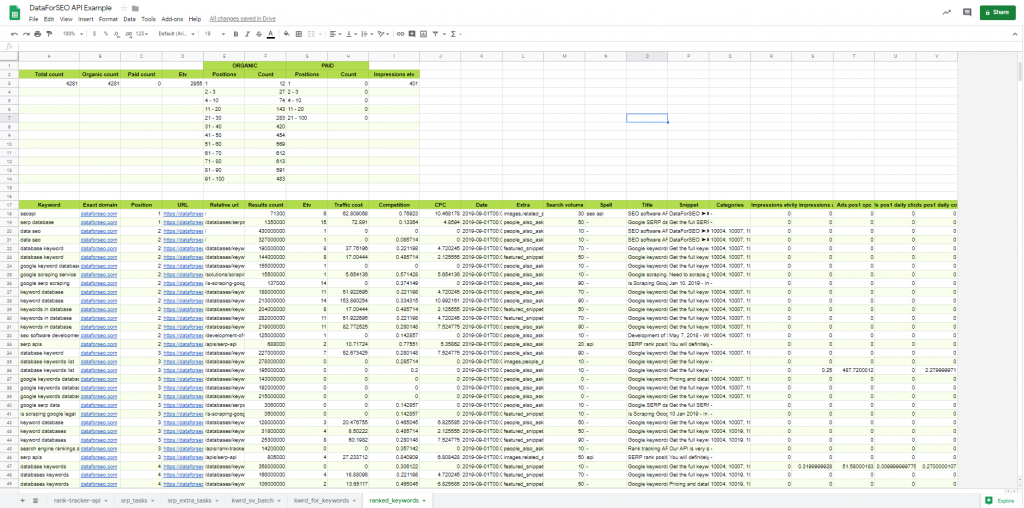Print the spreadsheet
This screenshot has width=1024, height=508.
[38, 34]
